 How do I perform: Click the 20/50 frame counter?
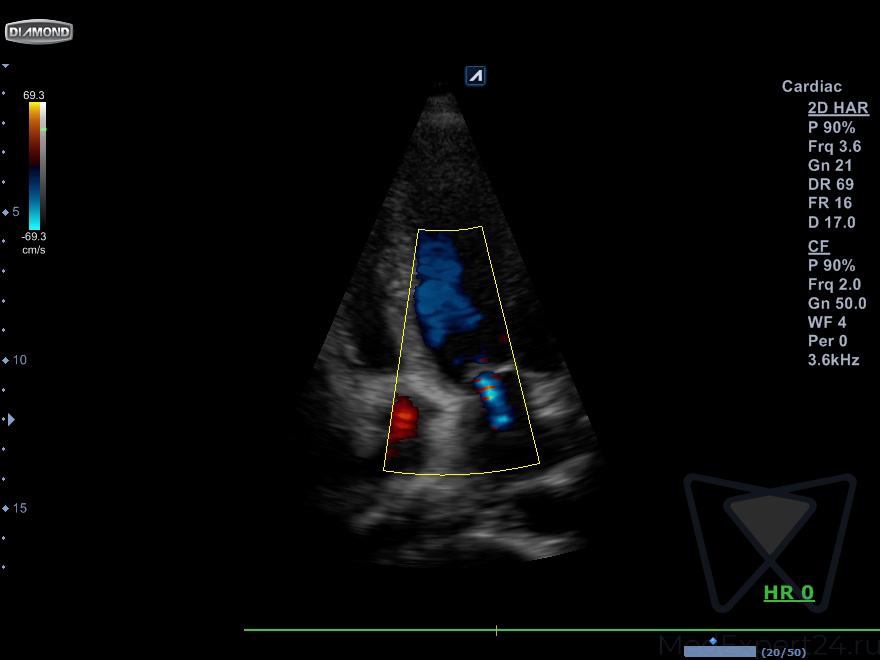pyautogui.click(x=783, y=652)
